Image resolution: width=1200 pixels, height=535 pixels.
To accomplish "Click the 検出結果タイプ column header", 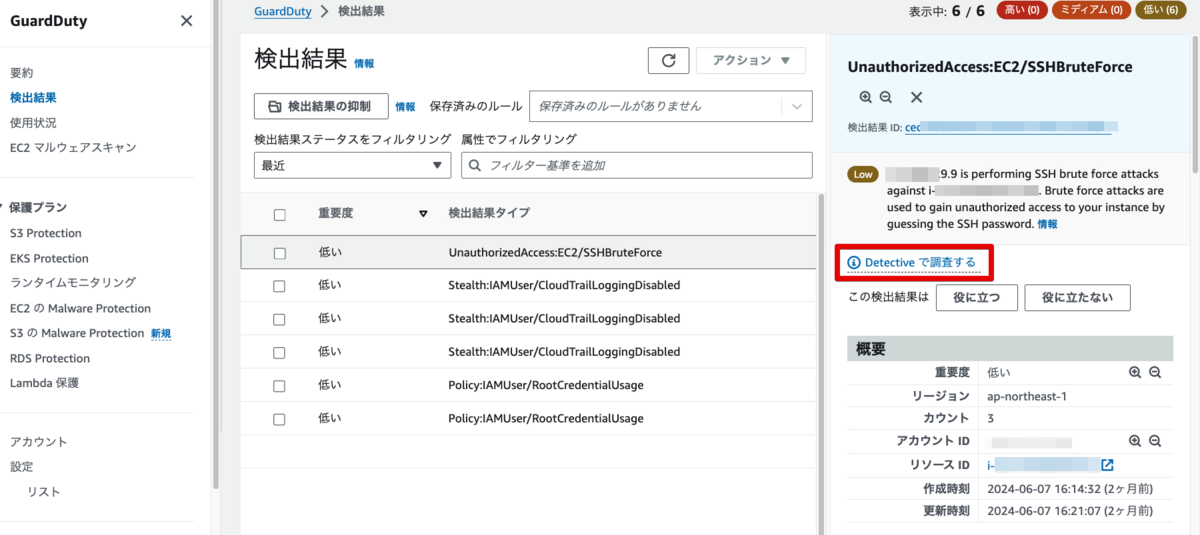I will [x=489, y=214].
